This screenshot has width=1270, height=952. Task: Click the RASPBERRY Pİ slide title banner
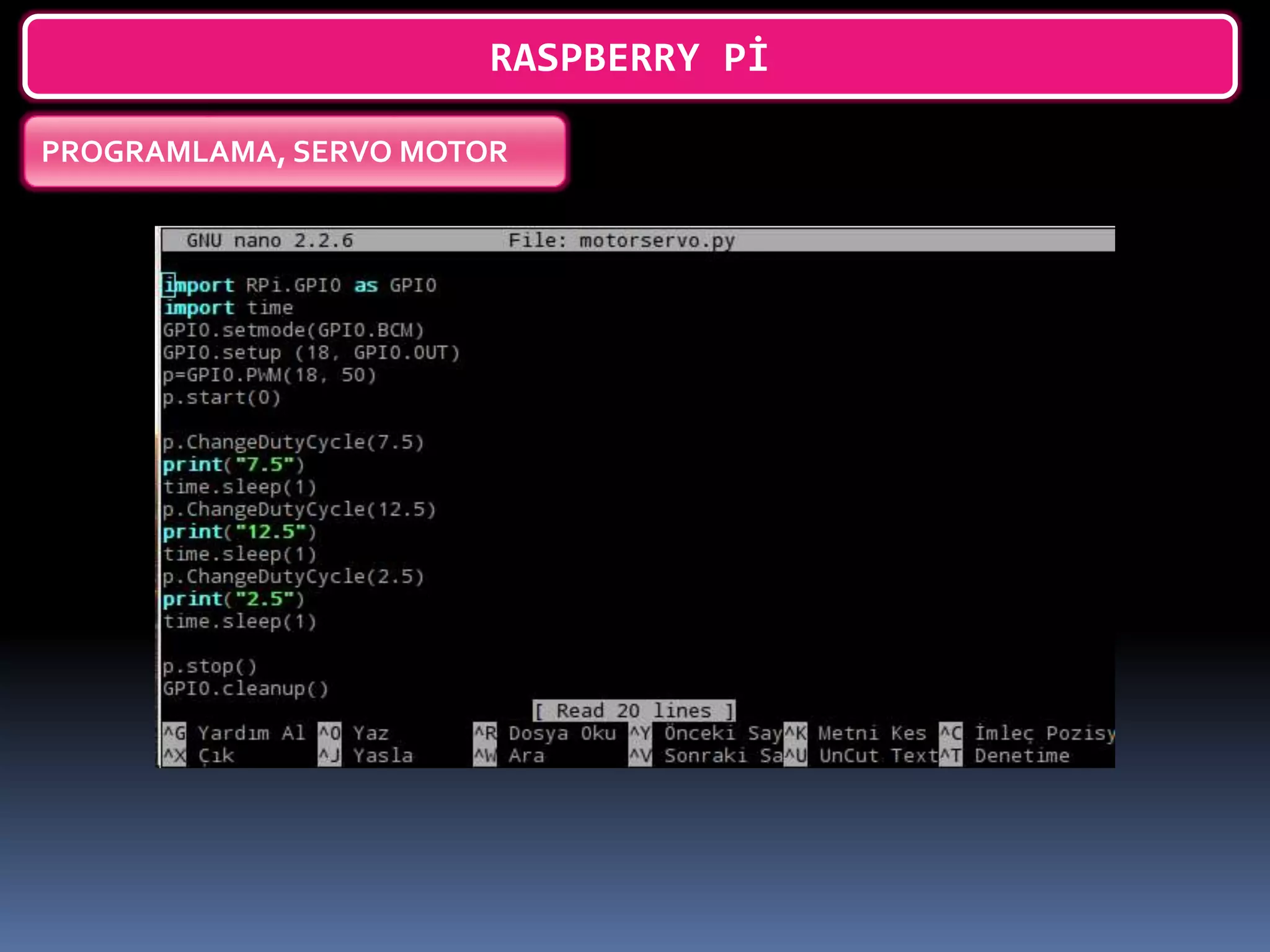point(630,57)
